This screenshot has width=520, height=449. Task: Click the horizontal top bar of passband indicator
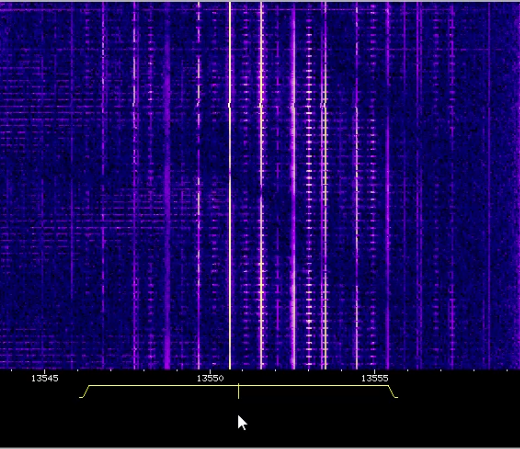coord(238,386)
